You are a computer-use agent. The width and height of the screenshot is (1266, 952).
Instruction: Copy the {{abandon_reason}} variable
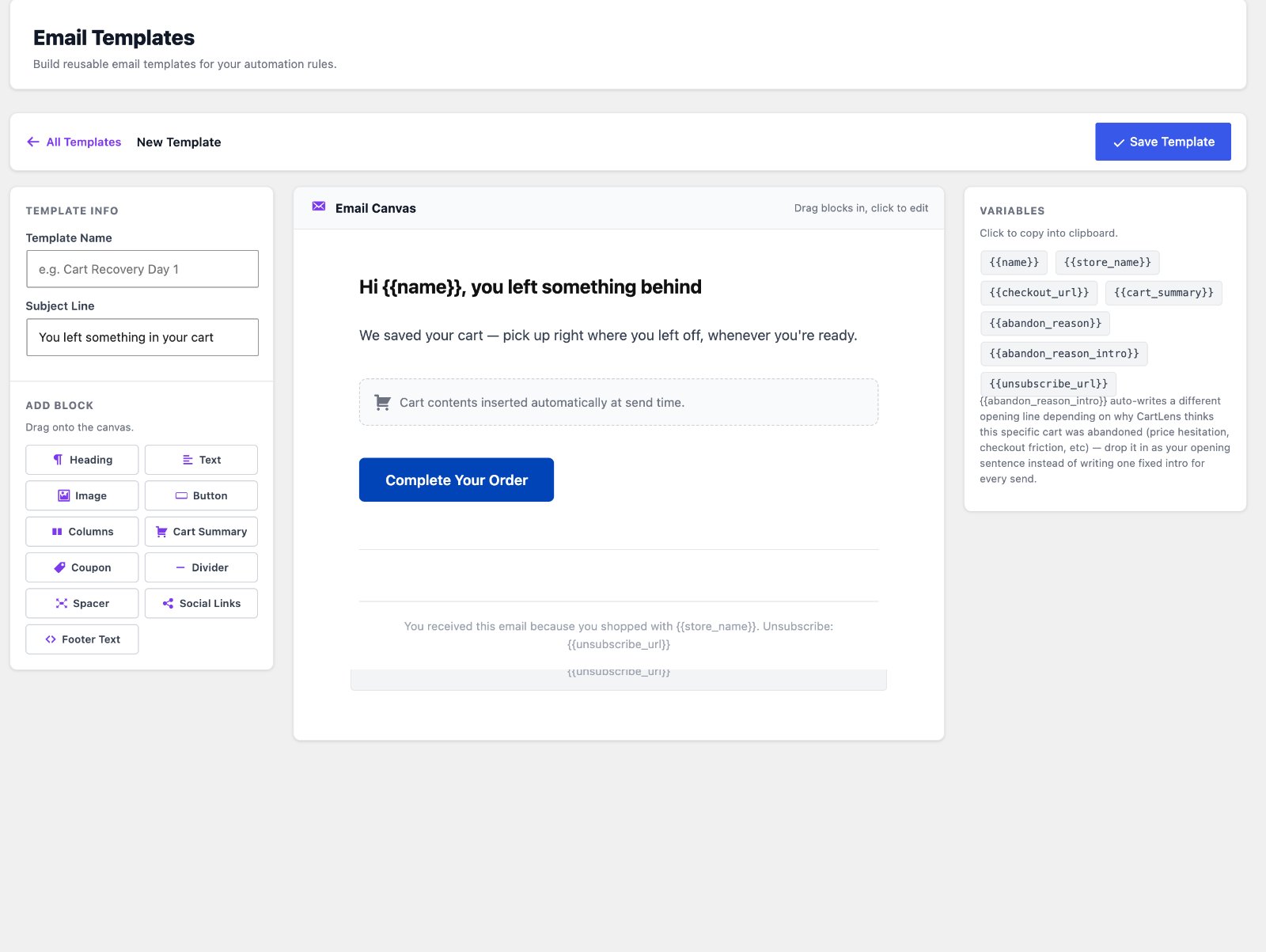click(x=1045, y=324)
